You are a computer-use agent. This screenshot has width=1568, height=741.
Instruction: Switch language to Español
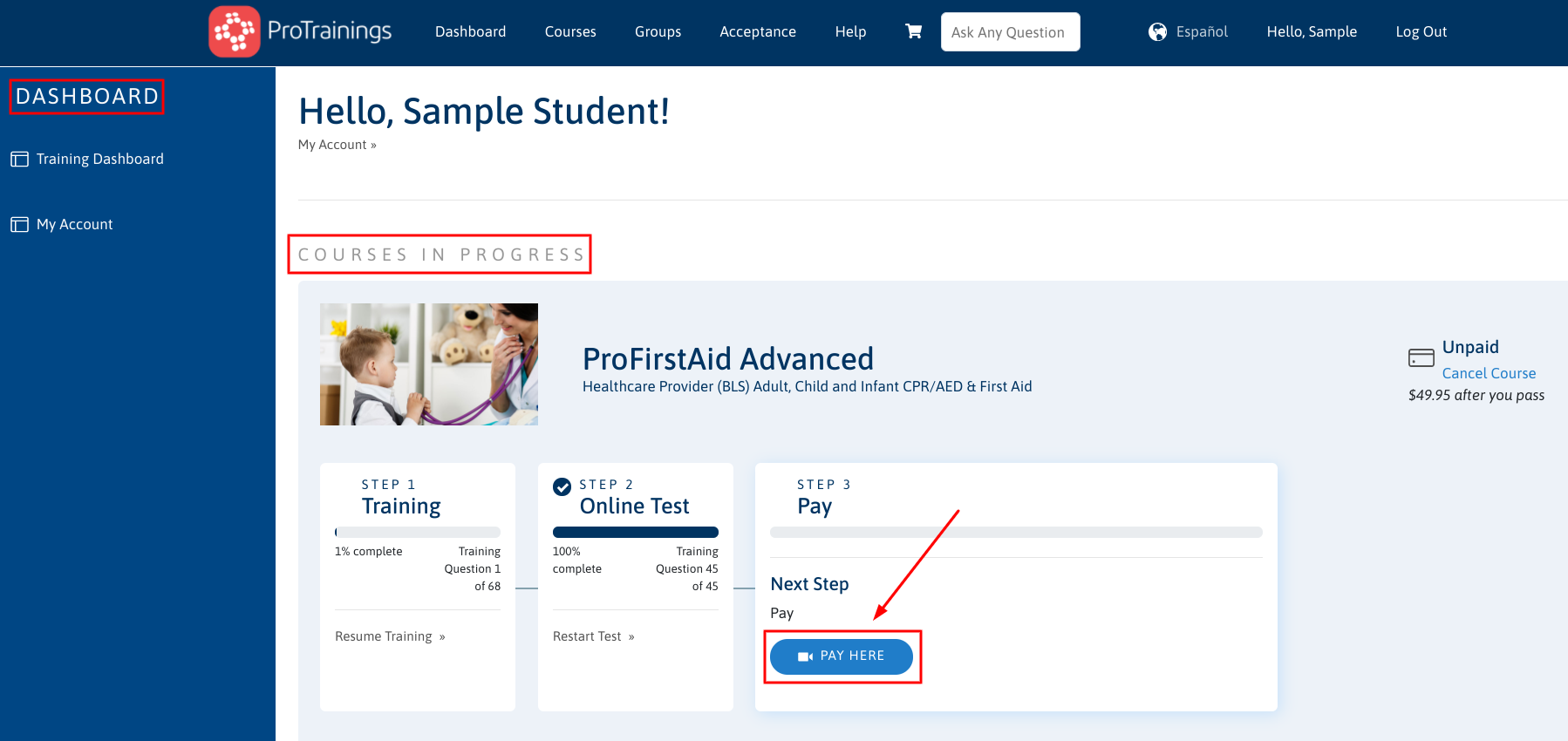click(1202, 31)
